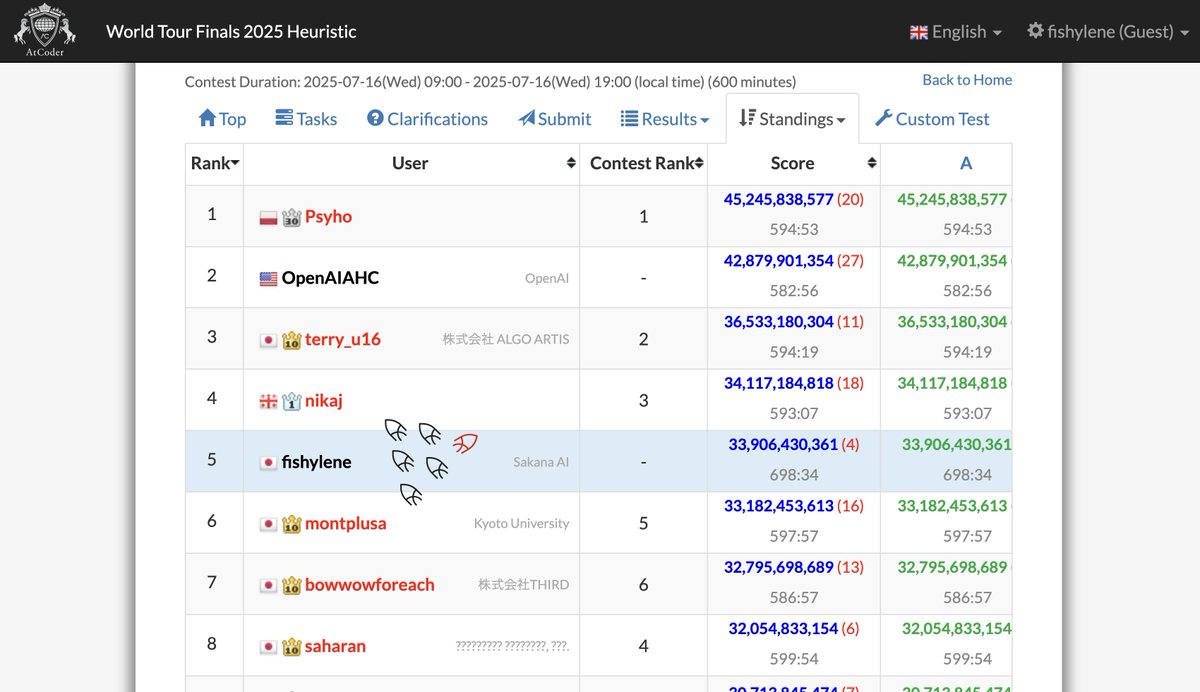Click the crown badge next to saharan
The height and width of the screenshot is (692, 1200).
pyautogui.click(x=291, y=647)
